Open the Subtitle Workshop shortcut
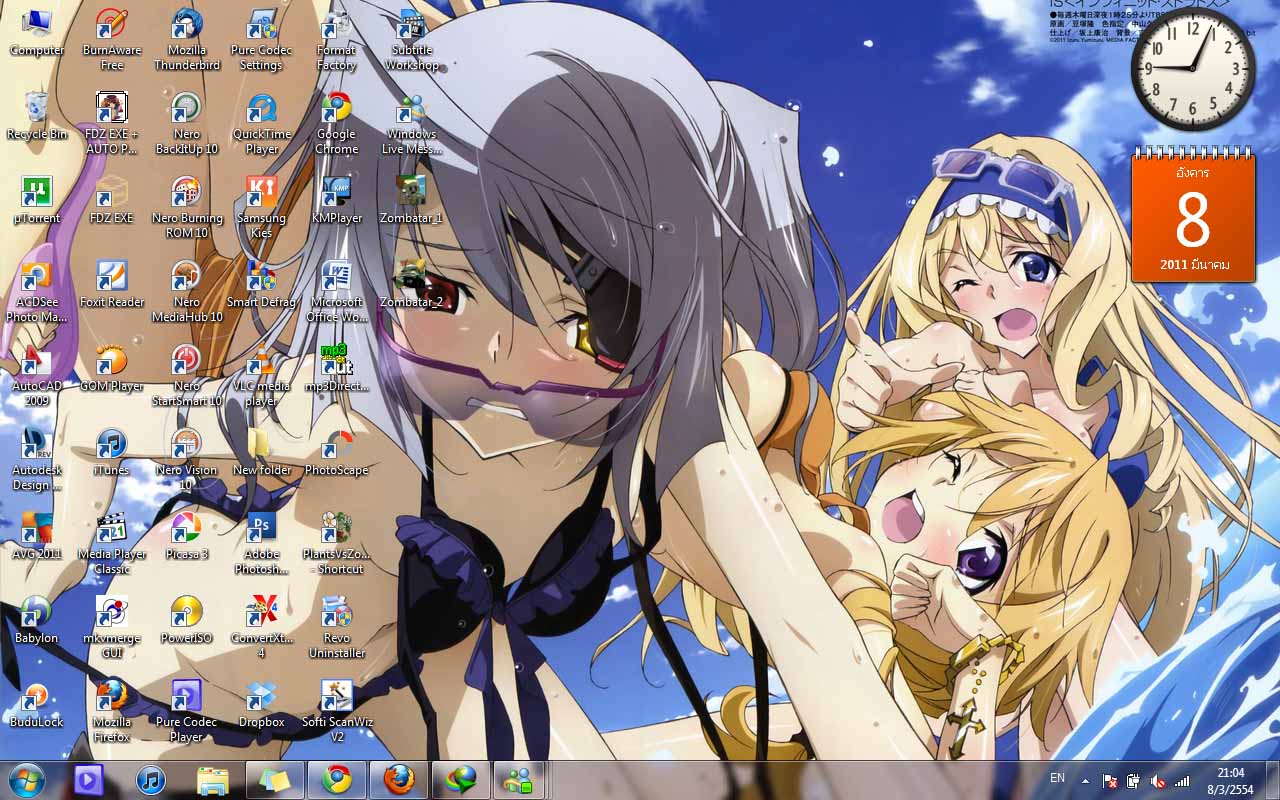 coord(412,40)
